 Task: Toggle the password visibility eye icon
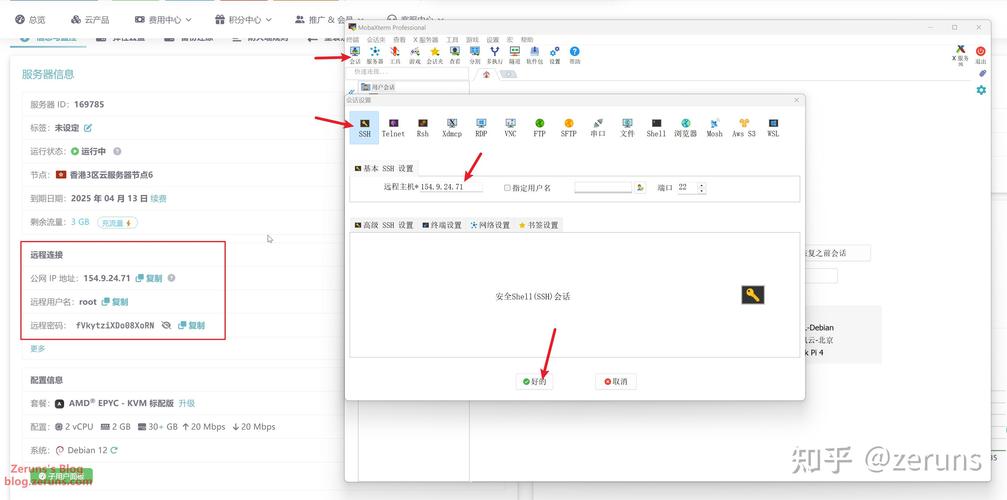[x=166, y=325]
